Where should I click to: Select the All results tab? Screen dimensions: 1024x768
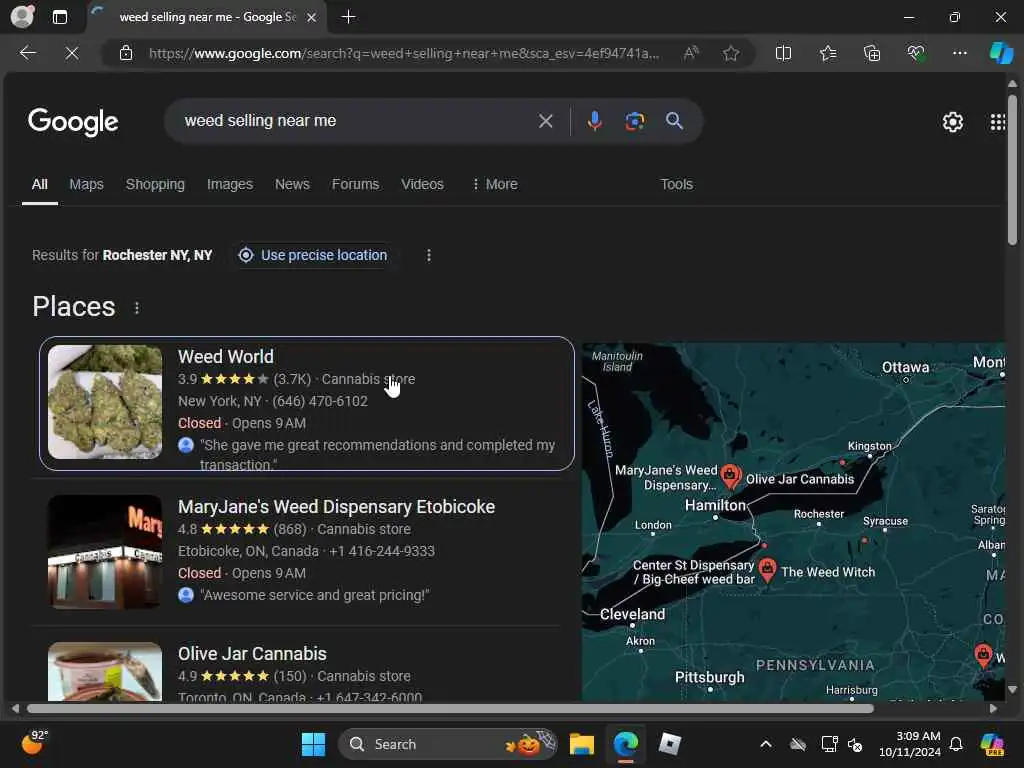[x=40, y=184]
